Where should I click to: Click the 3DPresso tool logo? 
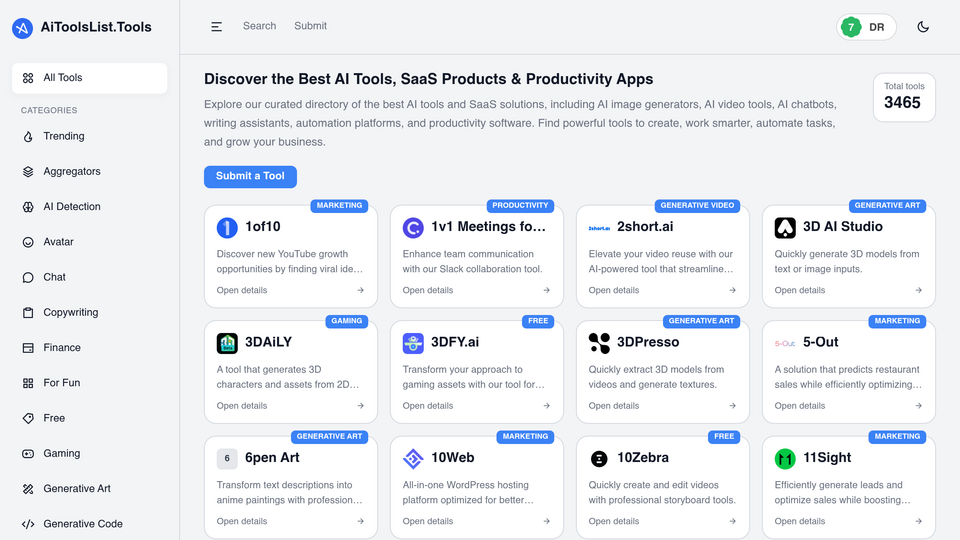pyautogui.click(x=599, y=343)
